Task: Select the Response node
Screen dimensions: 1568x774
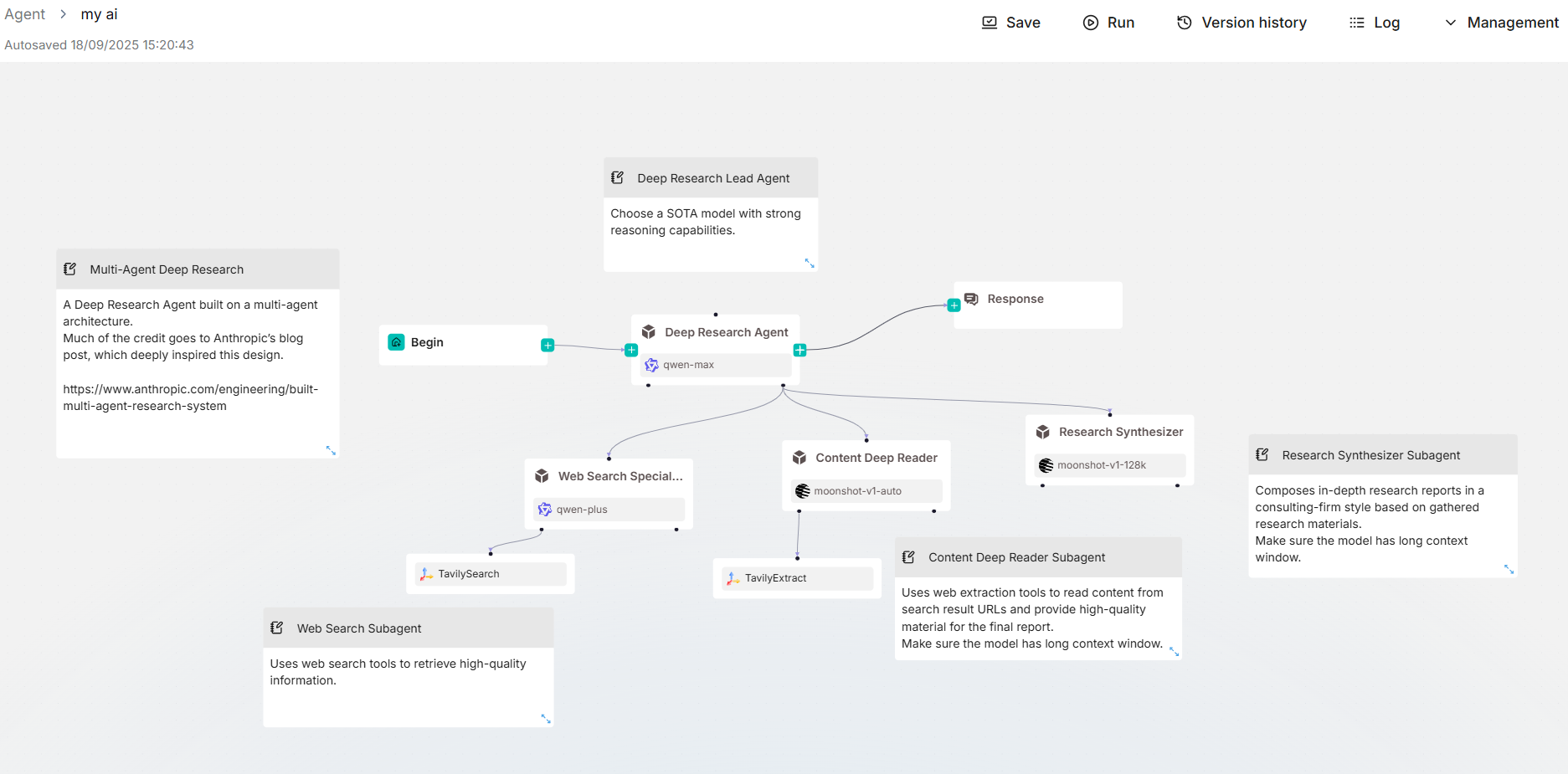Action: 1038,305
